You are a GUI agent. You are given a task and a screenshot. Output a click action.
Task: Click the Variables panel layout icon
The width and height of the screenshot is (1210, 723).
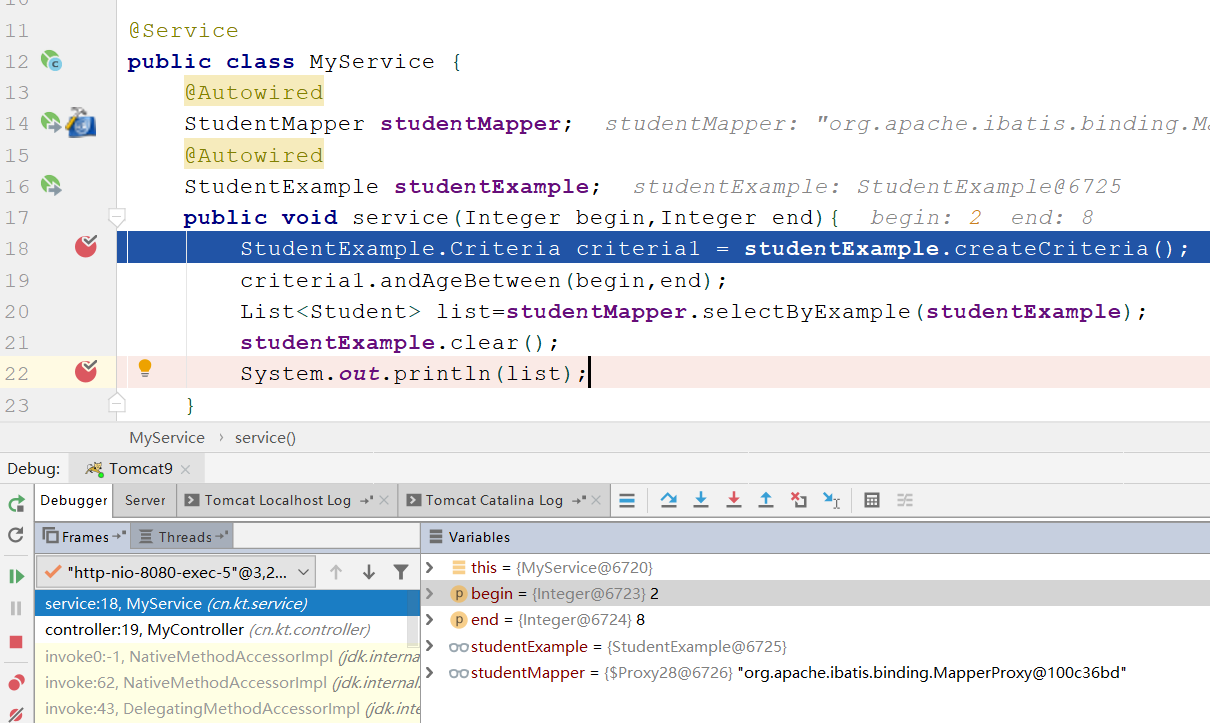tap(437, 537)
